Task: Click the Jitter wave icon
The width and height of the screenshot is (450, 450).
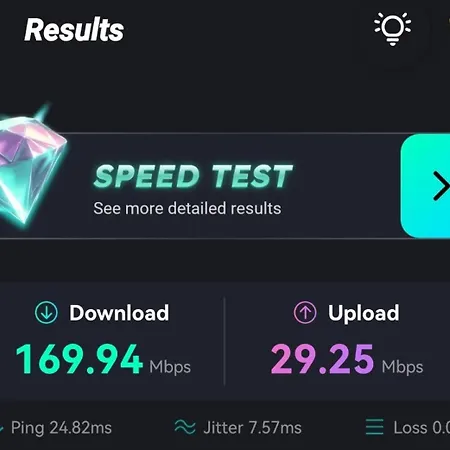Action: click(185, 427)
